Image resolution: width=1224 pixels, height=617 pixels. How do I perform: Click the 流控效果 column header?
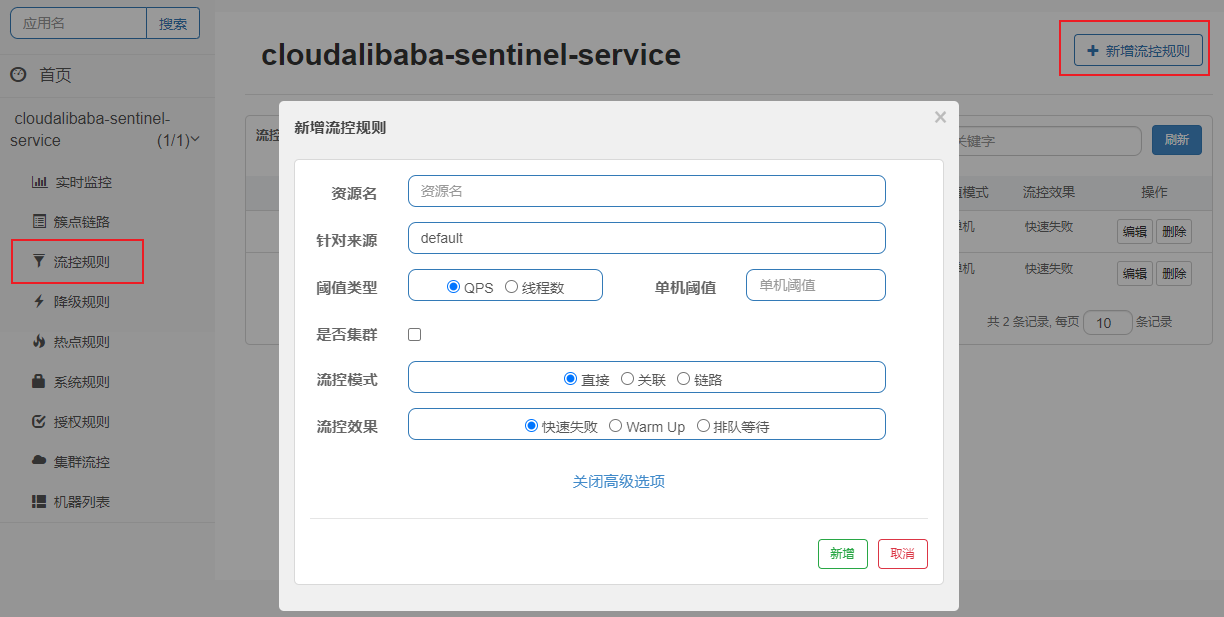click(x=1049, y=192)
